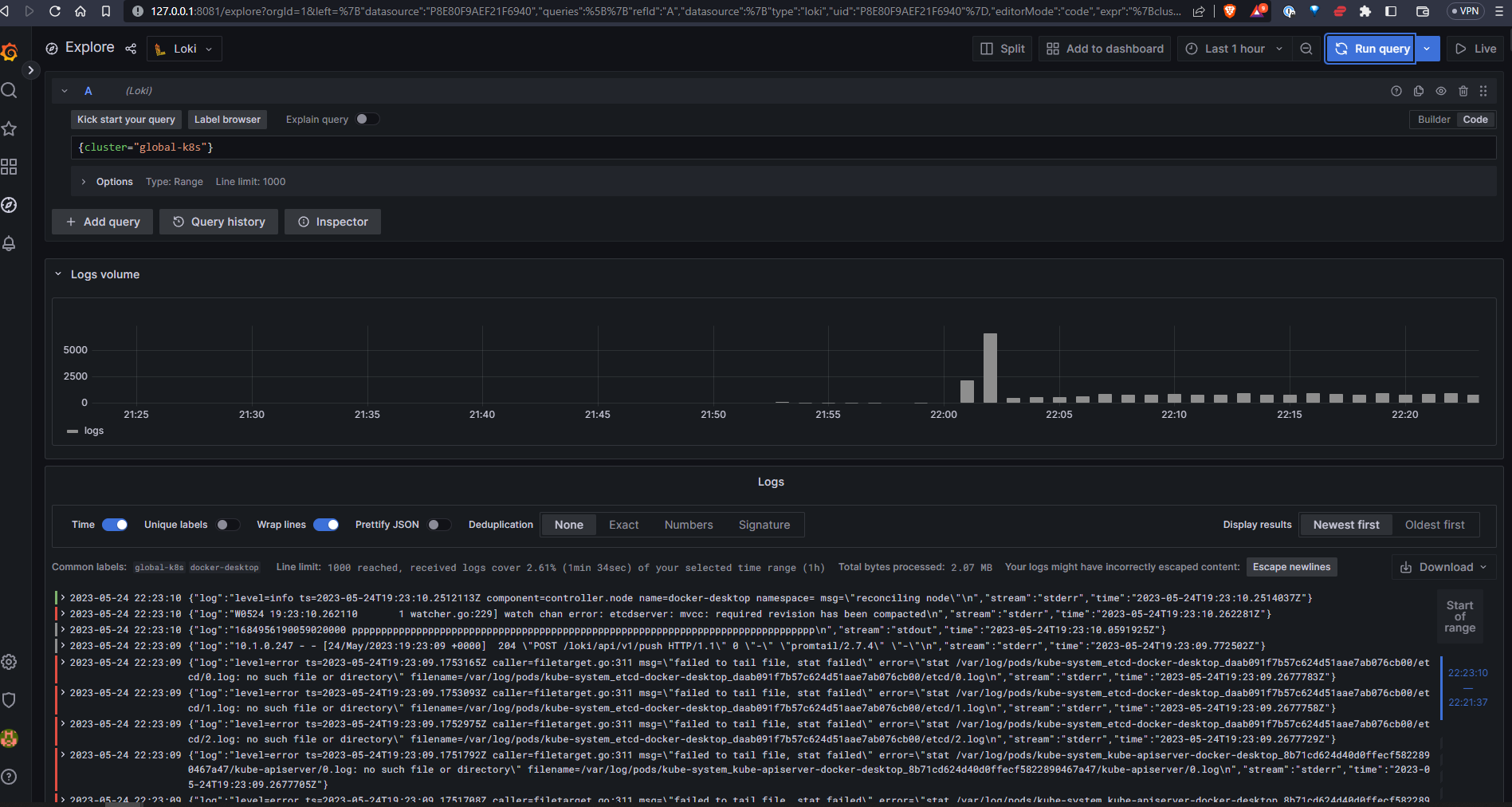Screen dimensions: 1512x807
Task: Click the drag handle for query A
Action: (x=1483, y=91)
